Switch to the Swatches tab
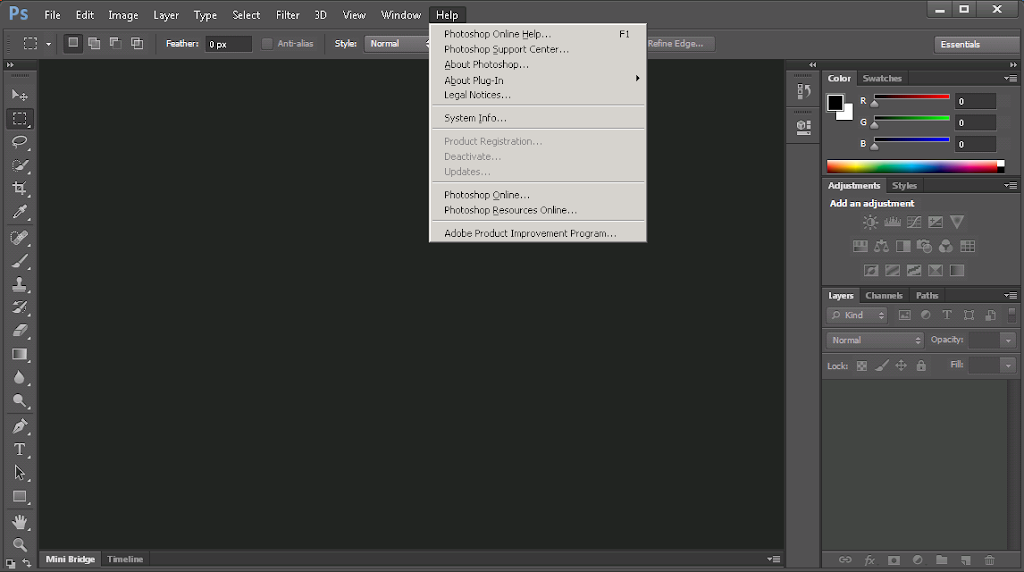 (882, 78)
